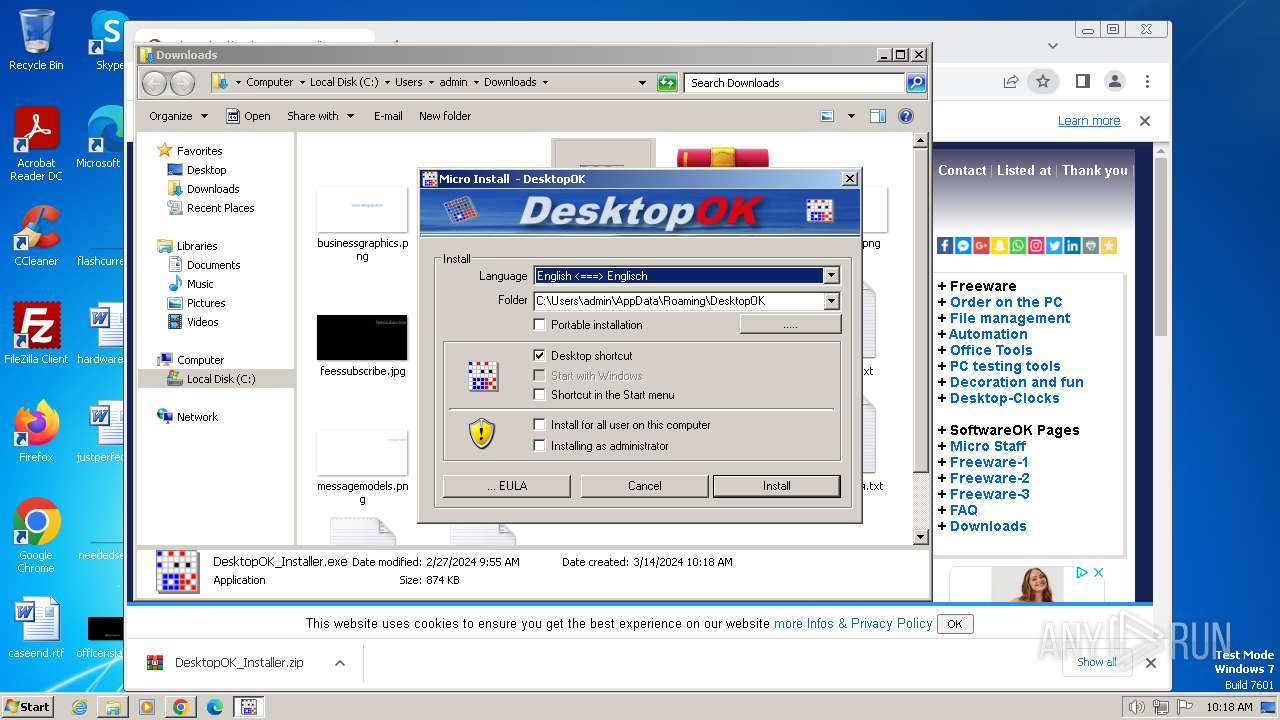Open Chrome profile avatar icon

click(x=1114, y=82)
